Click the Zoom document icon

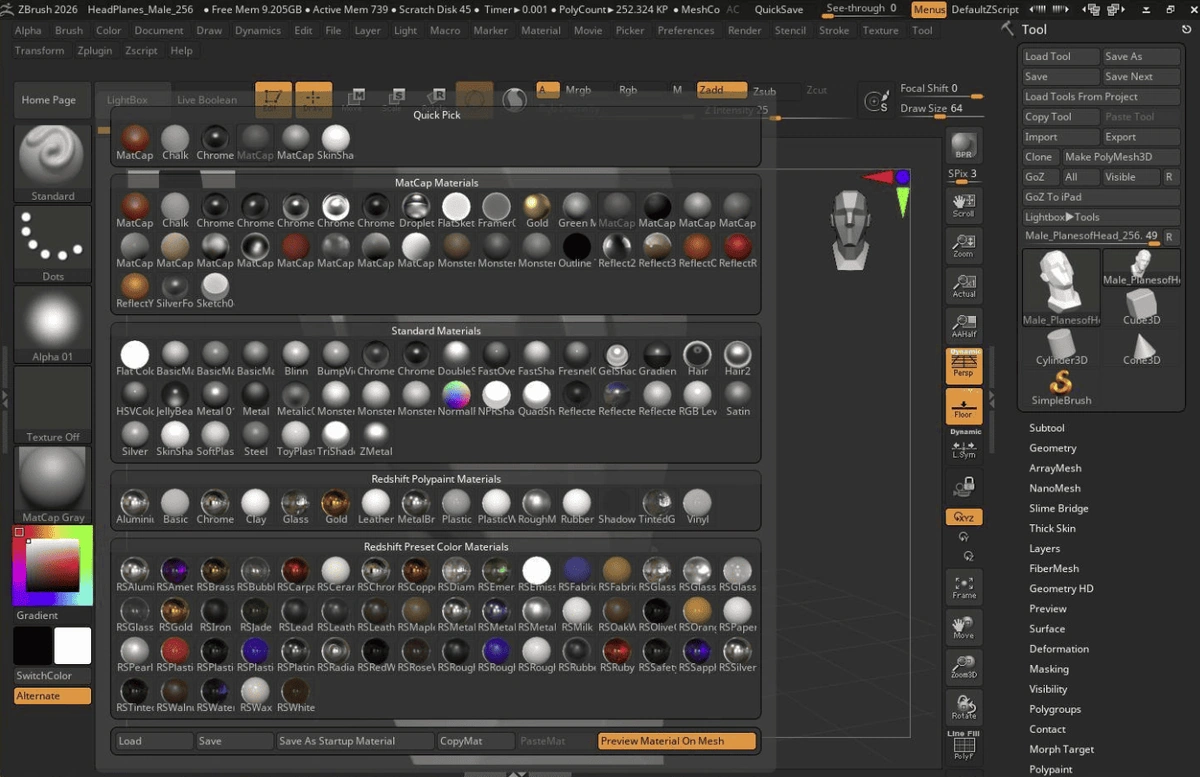(x=964, y=245)
